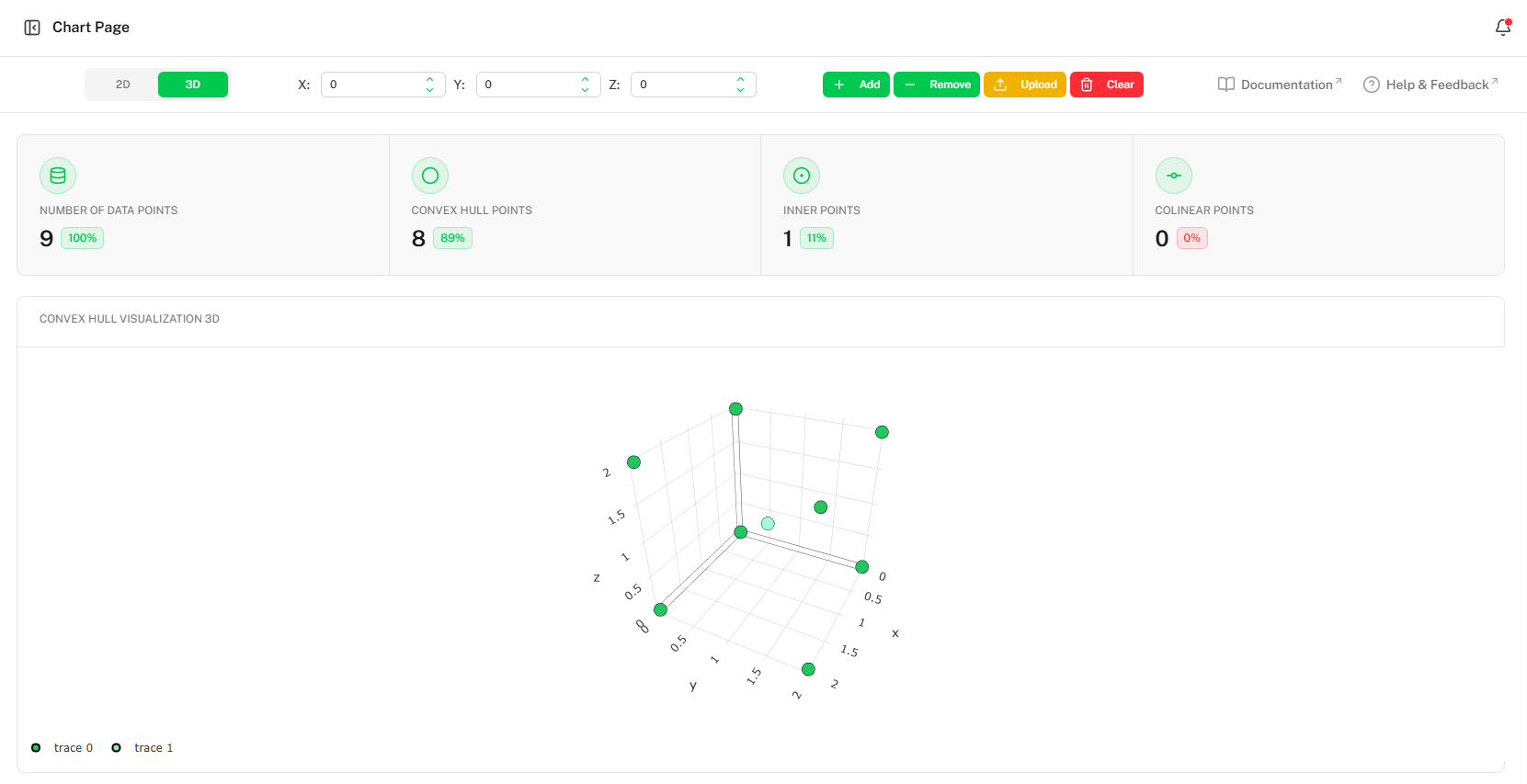This screenshot has width=1527, height=784.
Task: Open the notifications bell
Action: [1503, 28]
